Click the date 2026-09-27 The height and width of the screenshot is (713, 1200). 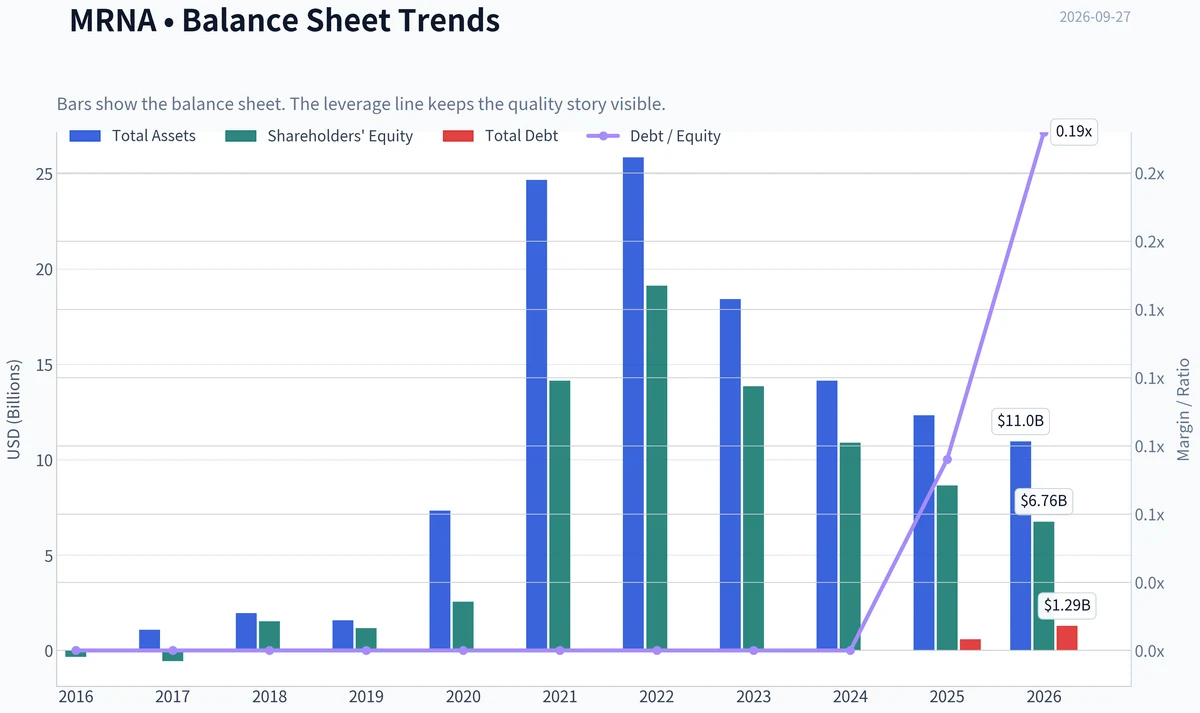(x=1095, y=17)
